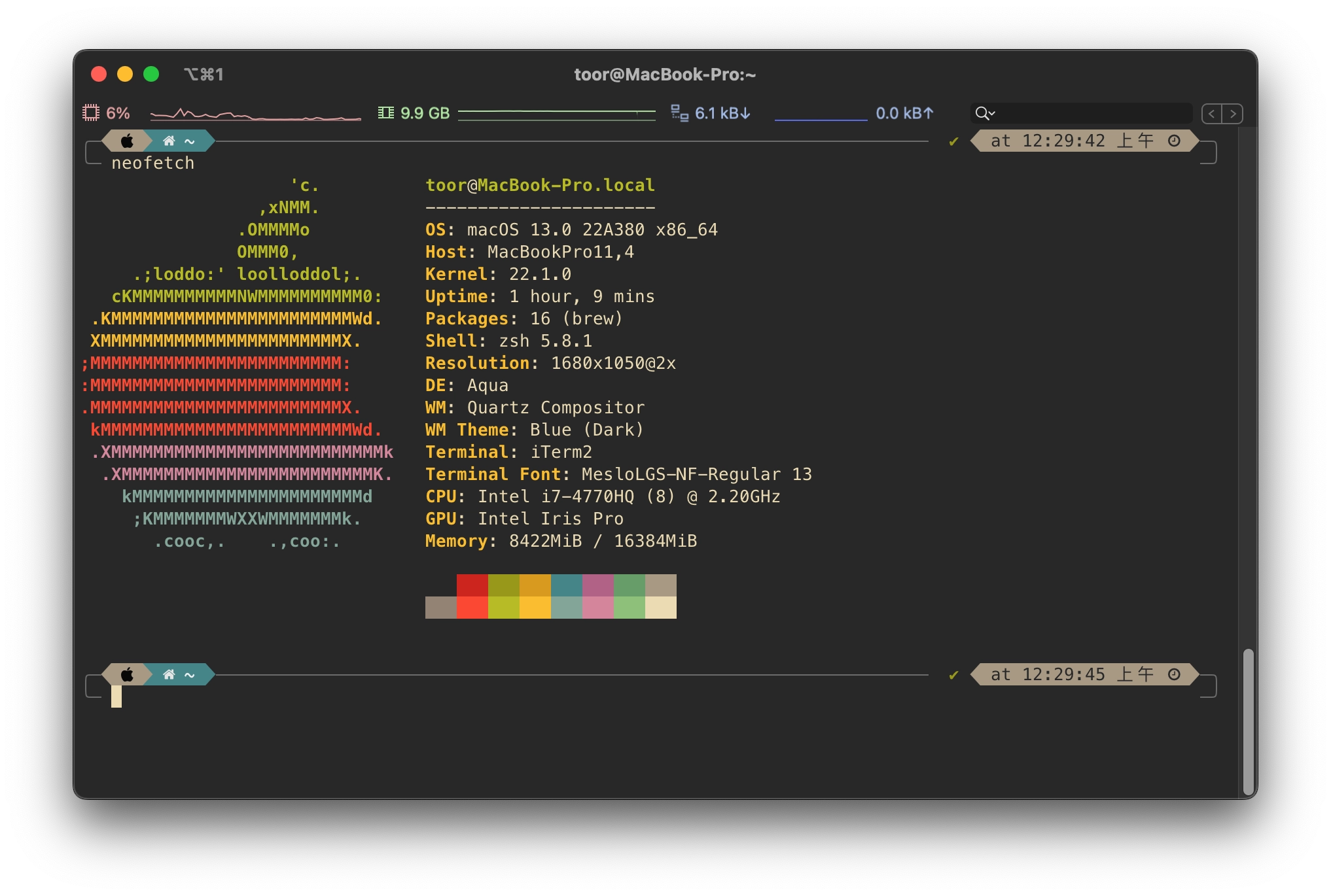
Task: Click the dark red color block, top row
Action: [x=472, y=585]
